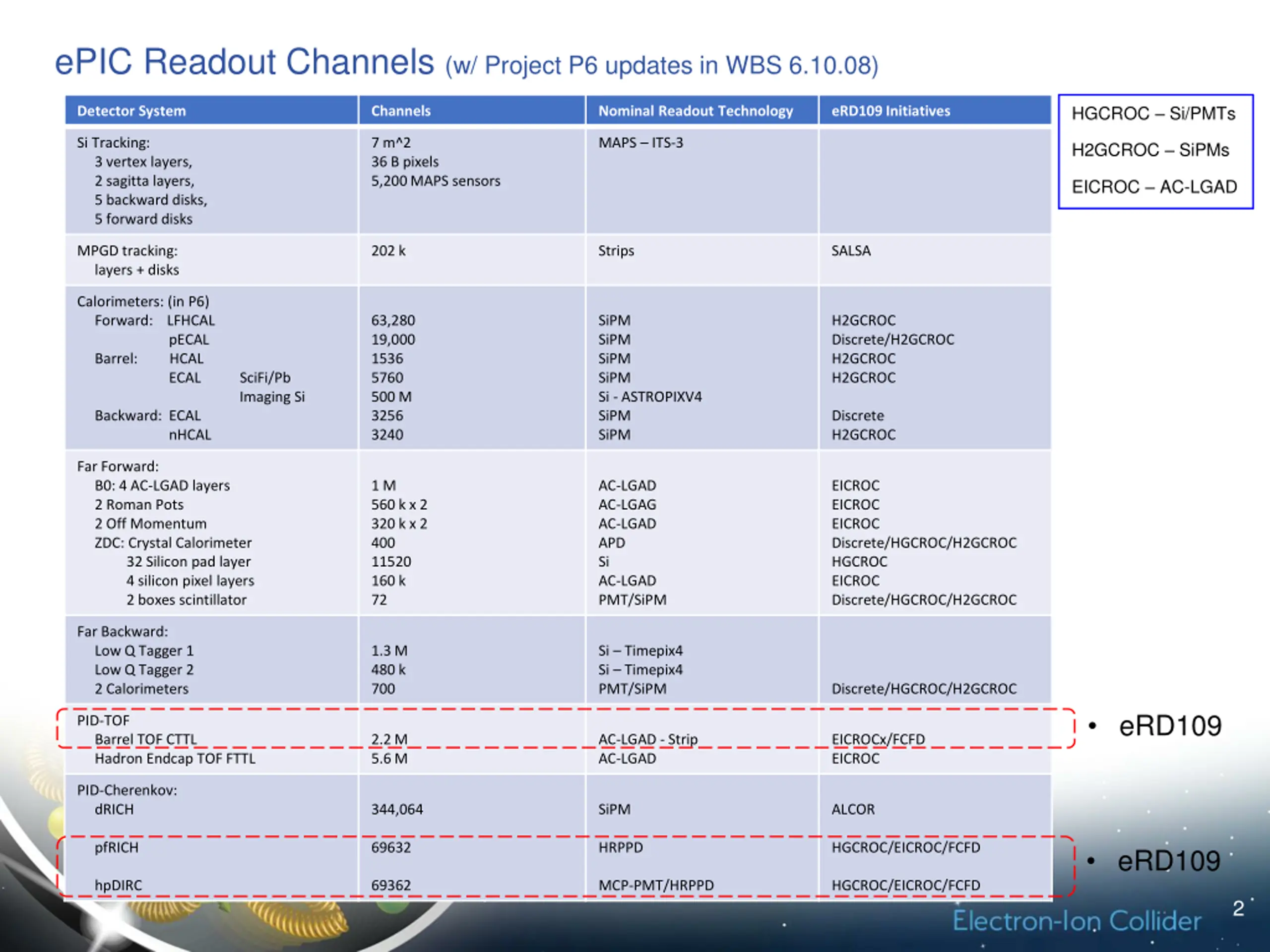The image size is (1270, 952).
Task: Click the '480 k' channel value
Action: 389,670
